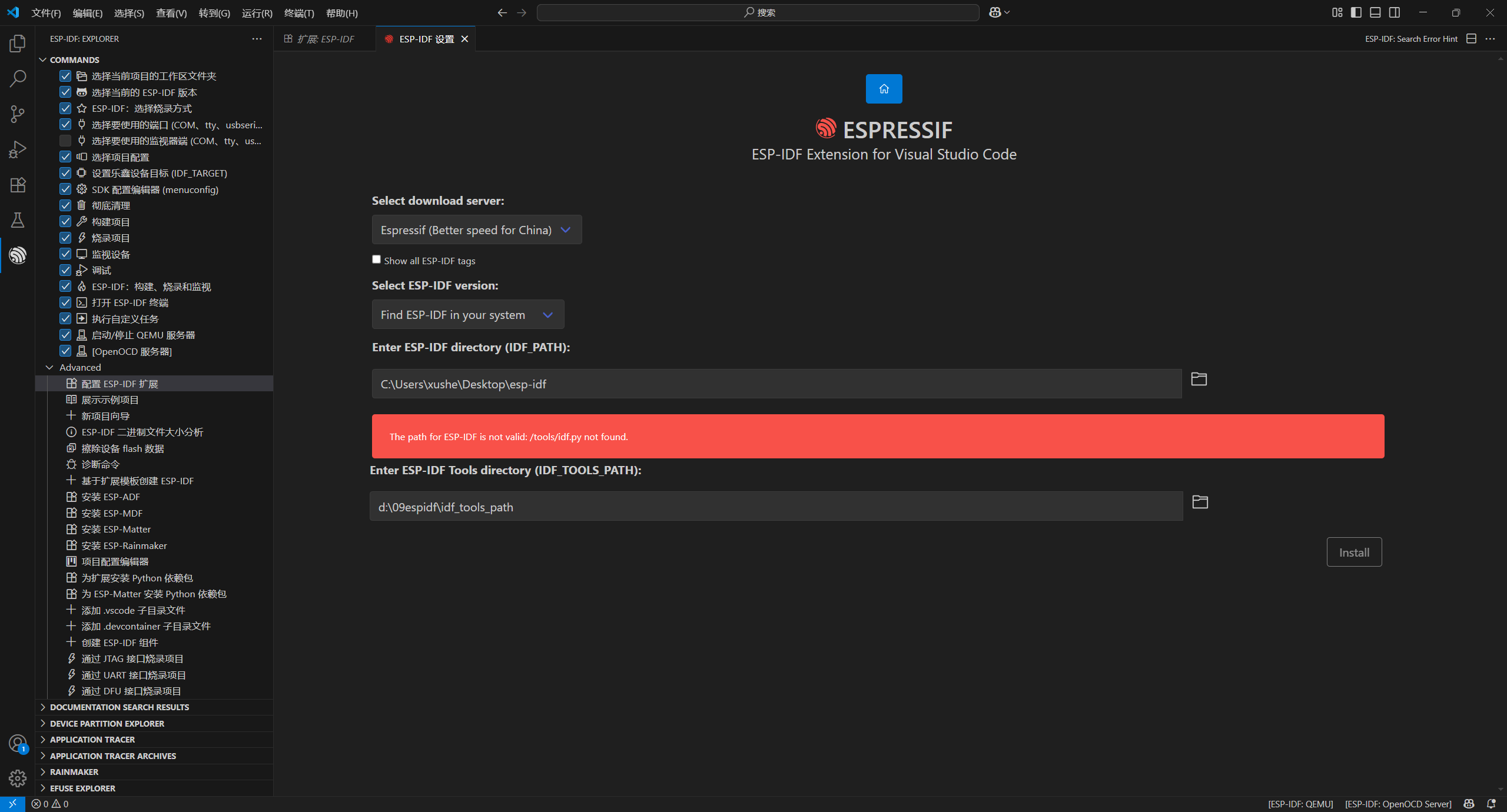Screen dimensions: 1507x812
Task: Open the download server dropdown
Action: point(476,229)
